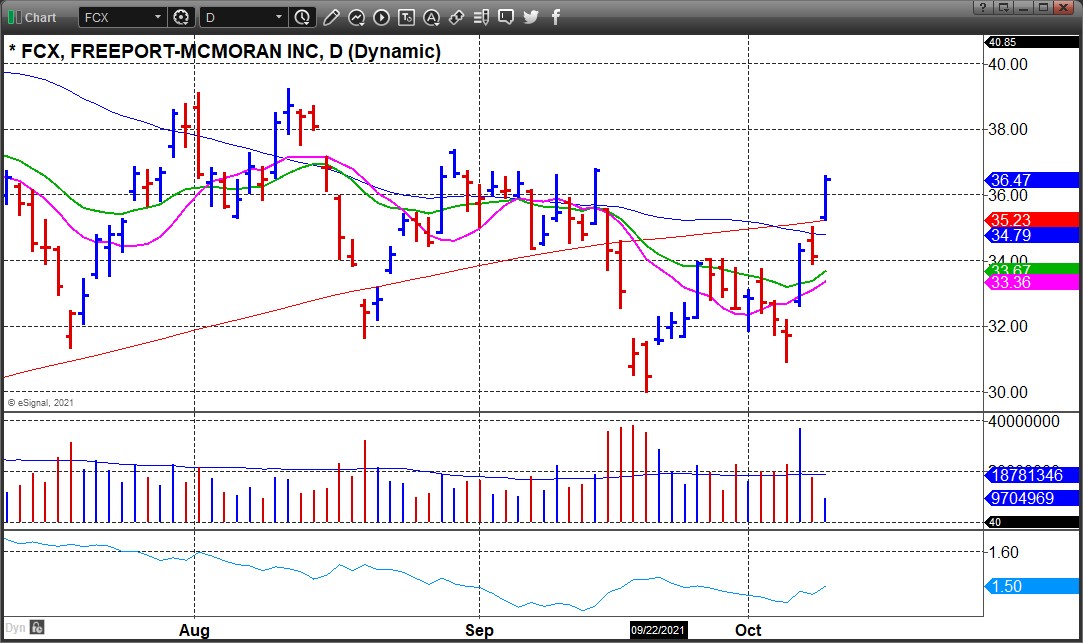The width and height of the screenshot is (1083, 643).
Task: Click the Aug label on time axis
Action: click(194, 630)
